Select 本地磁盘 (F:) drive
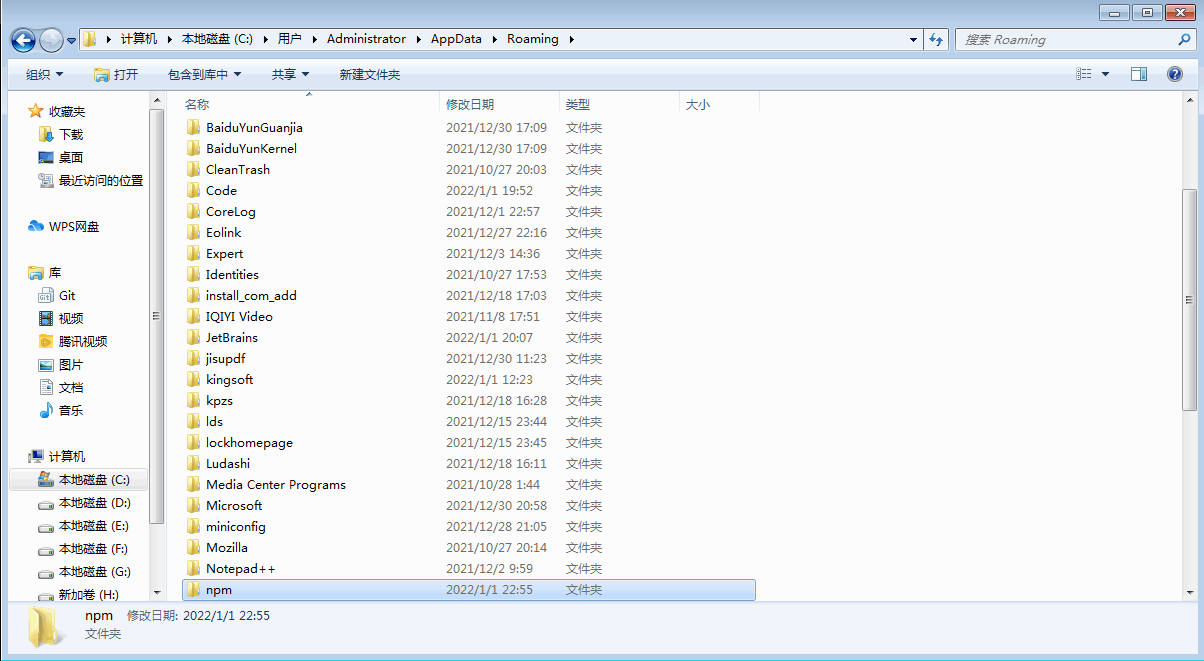This screenshot has height=661, width=1204. tap(94, 549)
